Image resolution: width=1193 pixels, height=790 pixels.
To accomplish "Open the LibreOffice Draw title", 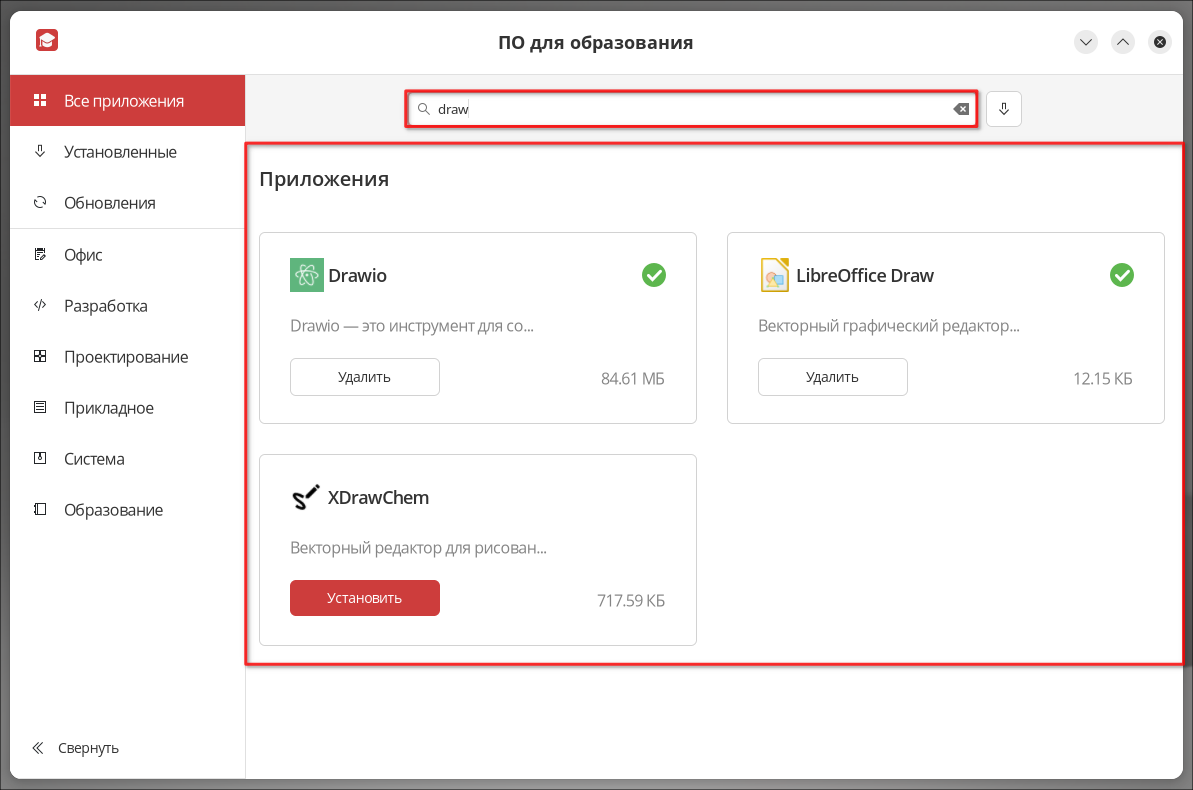I will 865,276.
